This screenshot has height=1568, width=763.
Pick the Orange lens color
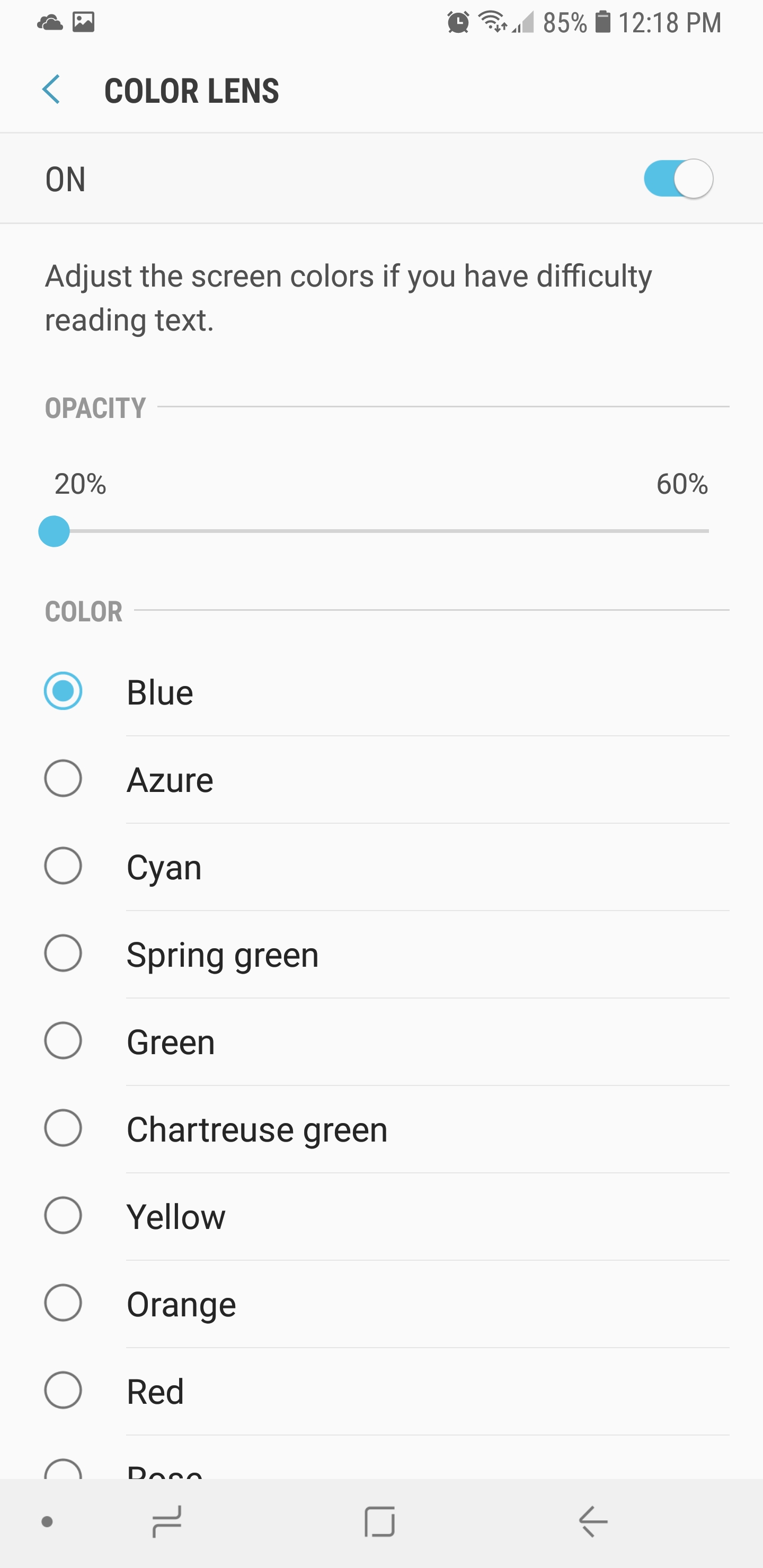click(x=64, y=1303)
